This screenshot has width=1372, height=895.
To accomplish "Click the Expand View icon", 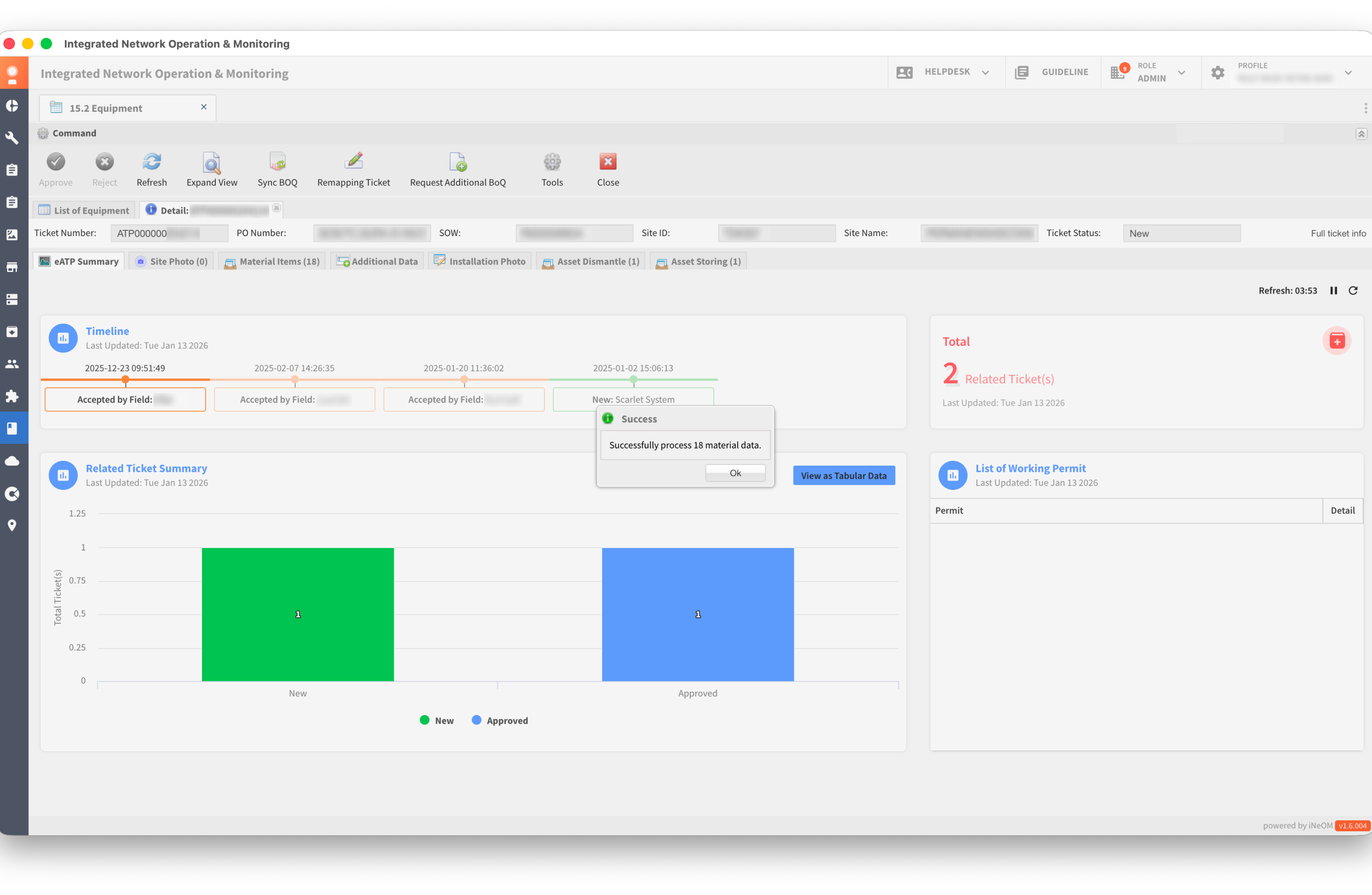I will click(212, 163).
